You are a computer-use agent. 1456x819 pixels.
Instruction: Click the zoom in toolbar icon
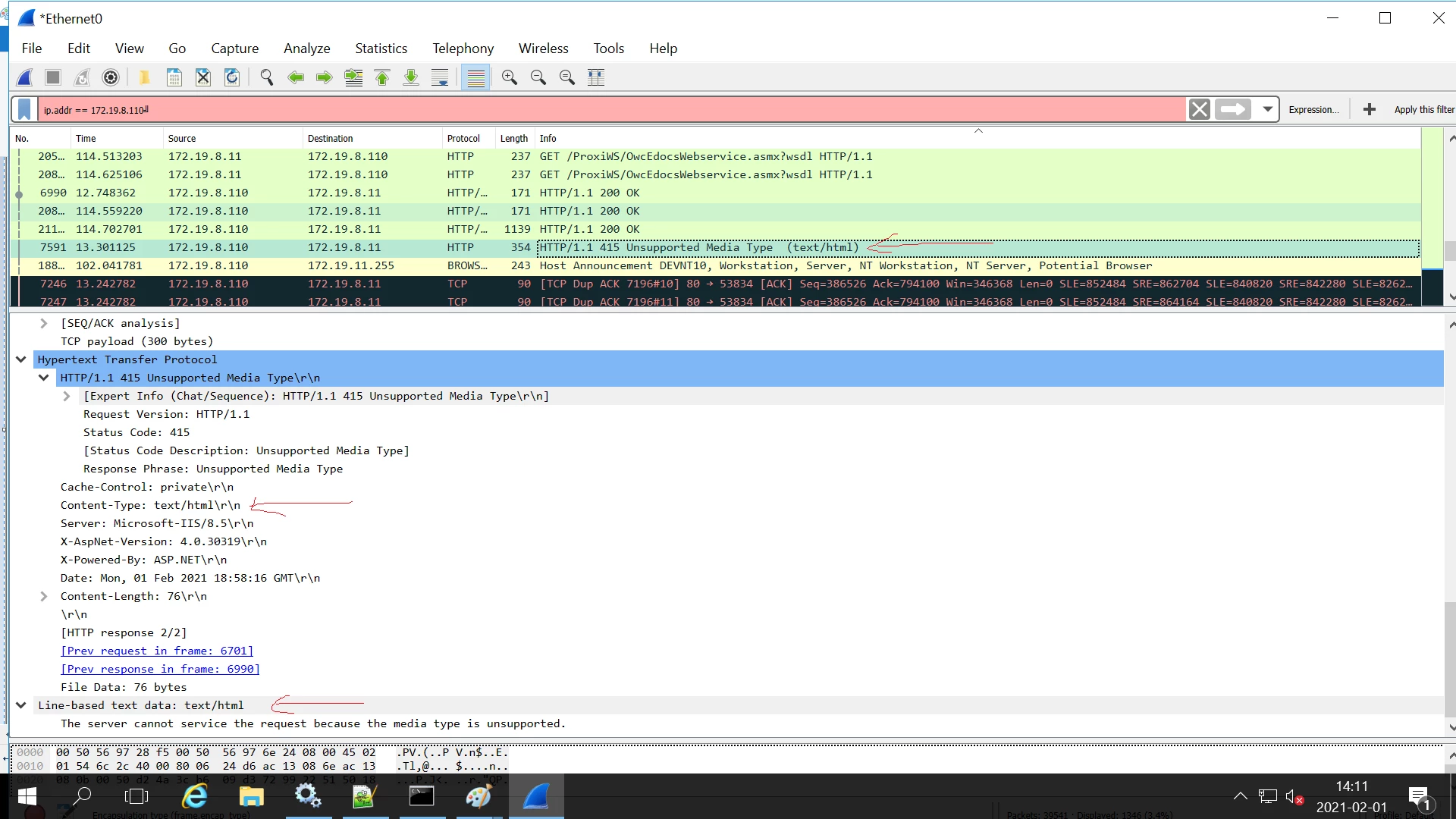pos(509,77)
